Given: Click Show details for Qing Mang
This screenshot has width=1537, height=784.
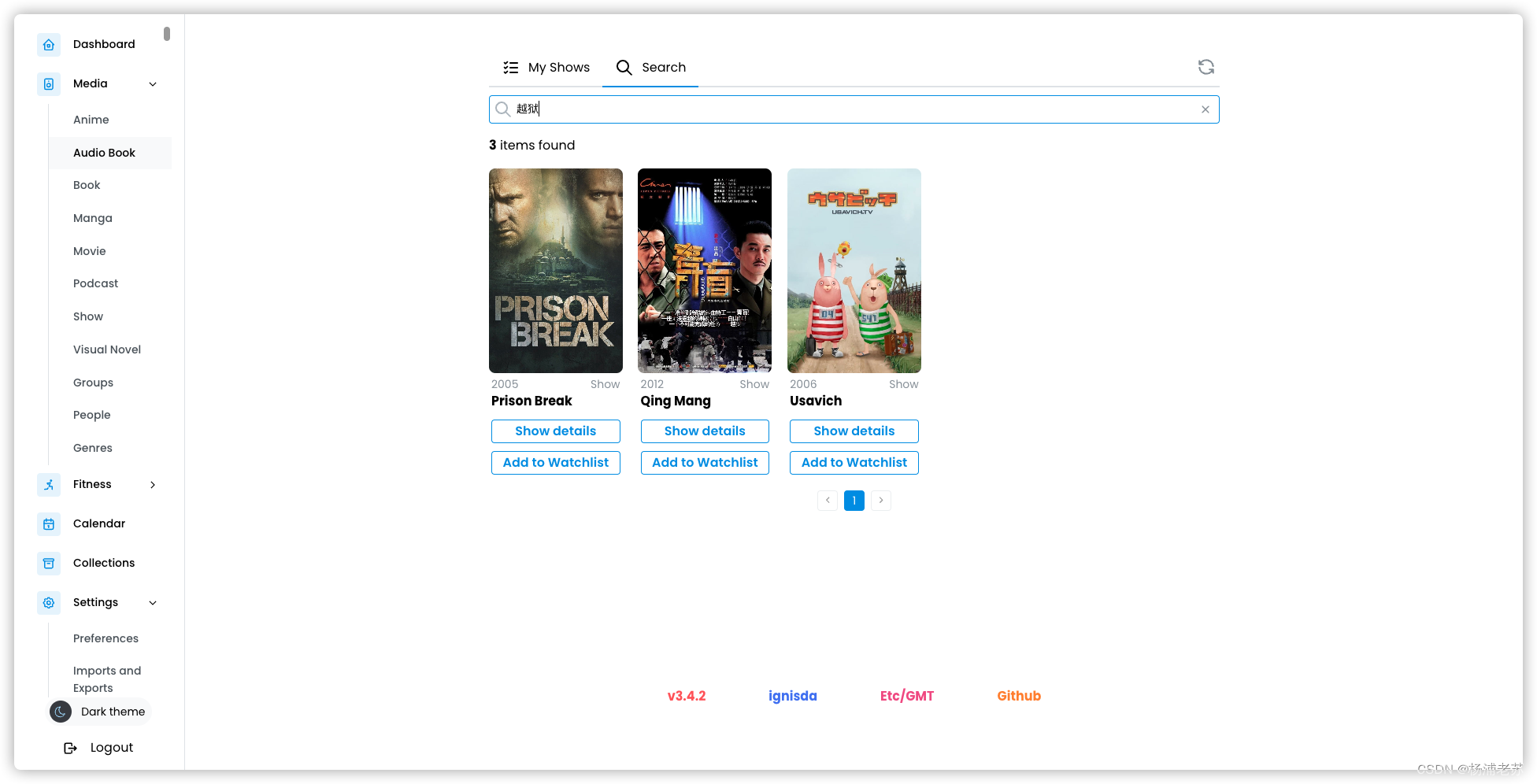Looking at the screenshot, I should pos(705,431).
